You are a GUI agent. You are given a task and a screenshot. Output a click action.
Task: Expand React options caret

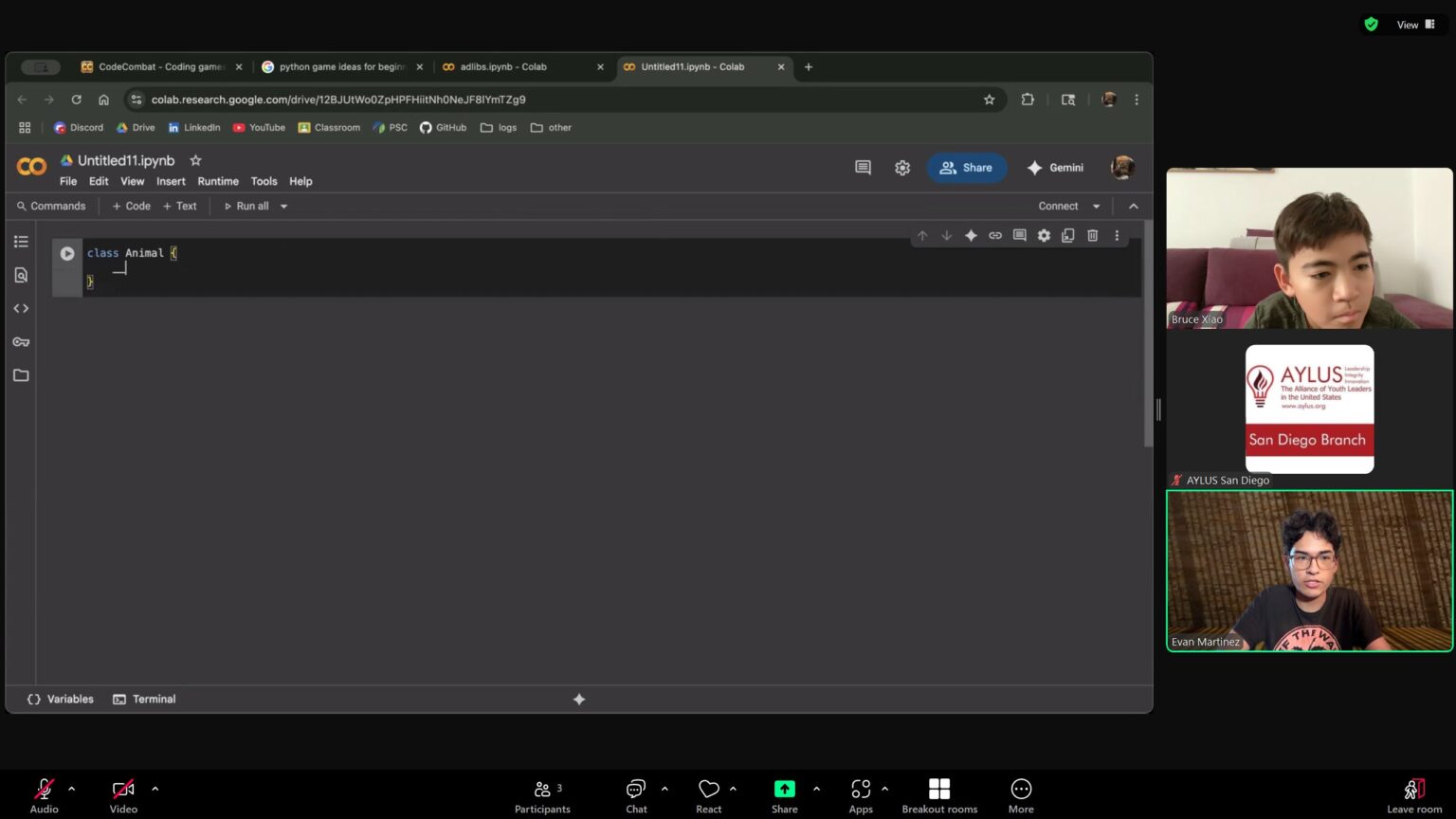click(733, 788)
